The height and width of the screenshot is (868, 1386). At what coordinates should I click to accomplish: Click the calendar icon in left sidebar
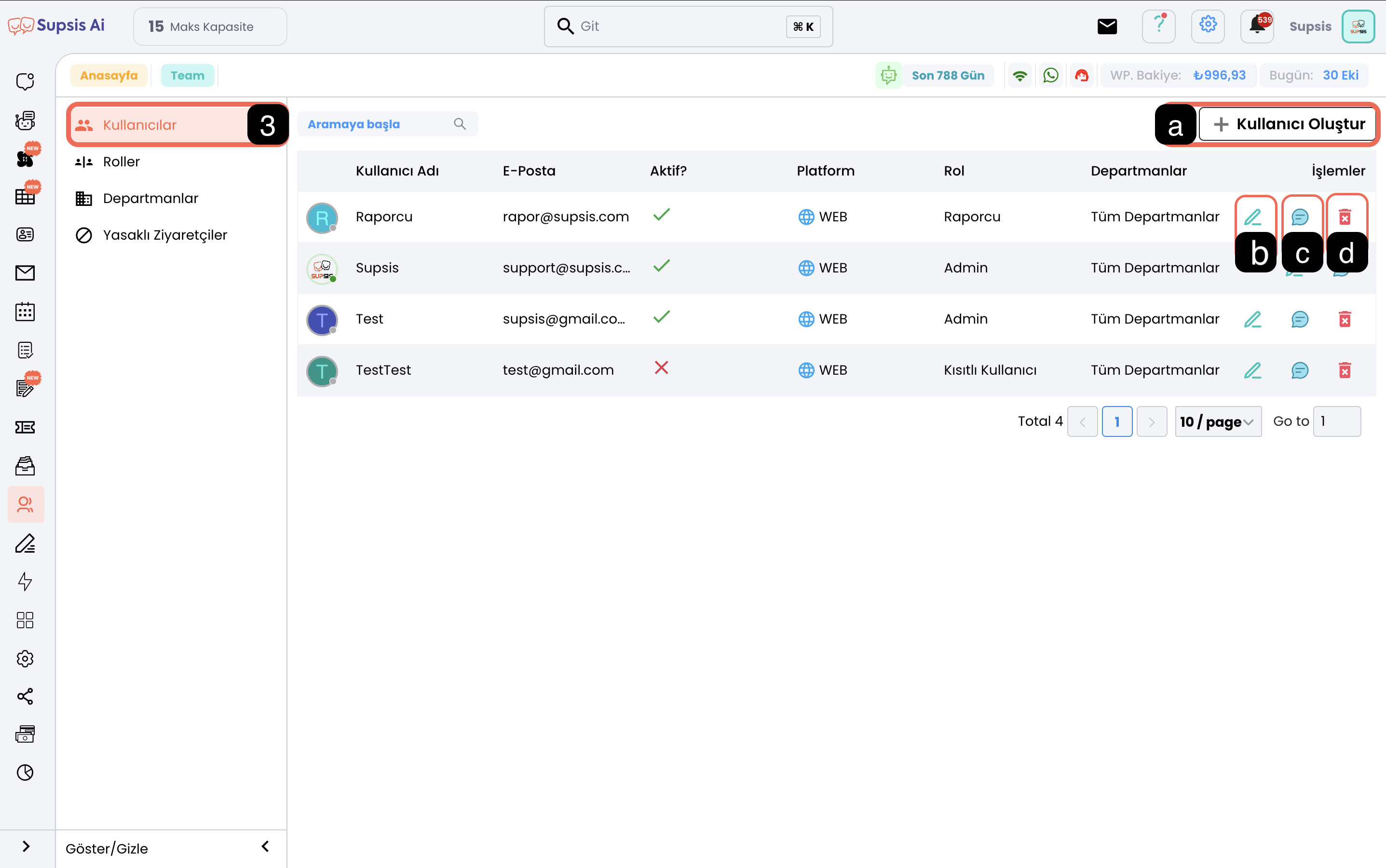pos(25,312)
